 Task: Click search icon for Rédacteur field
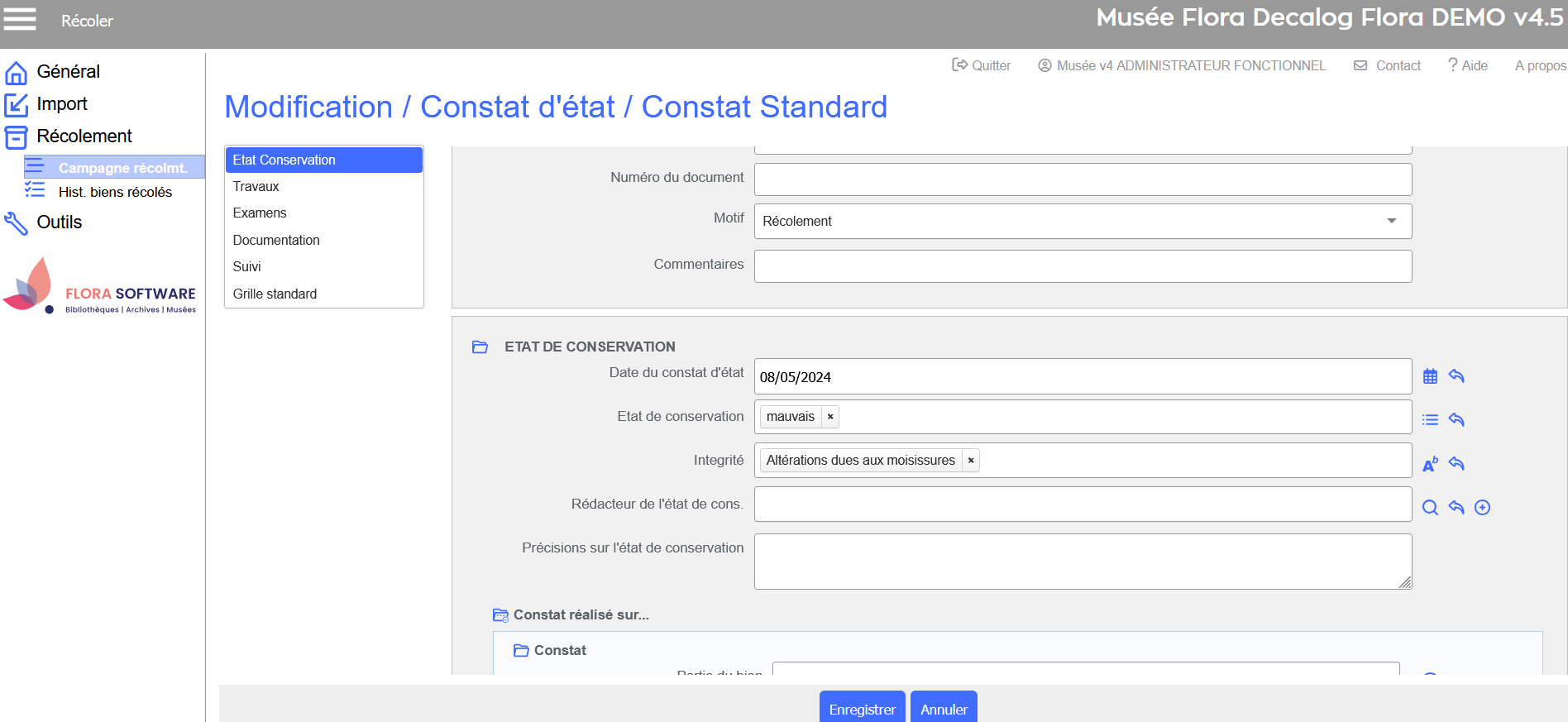1430,508
